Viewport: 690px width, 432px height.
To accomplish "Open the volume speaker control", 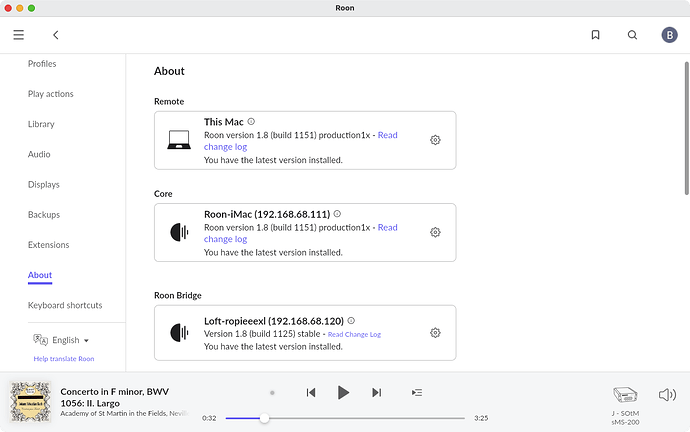I will [667, 394].
